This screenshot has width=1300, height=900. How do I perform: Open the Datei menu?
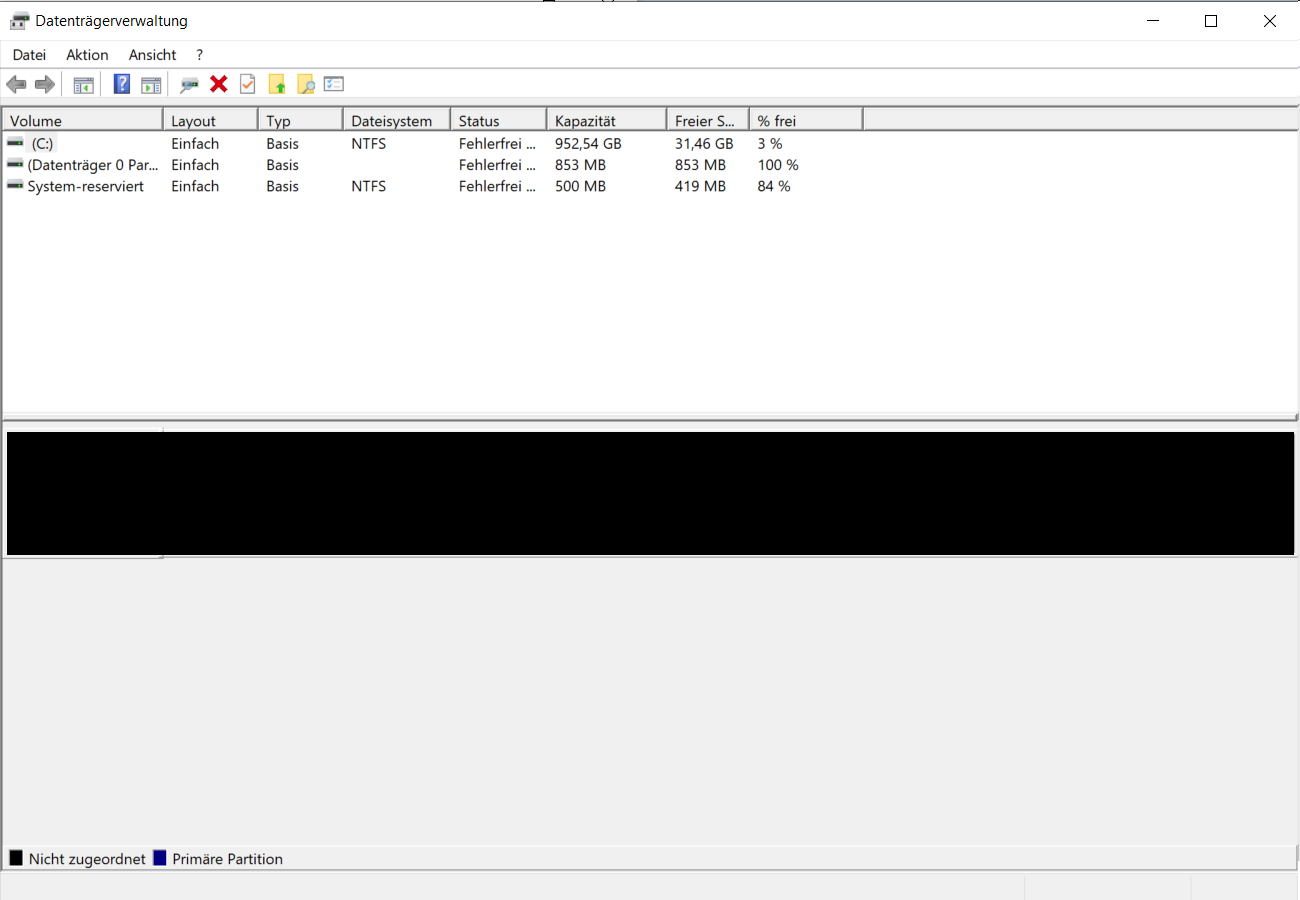pyautogui.click(x=29, y=55)
